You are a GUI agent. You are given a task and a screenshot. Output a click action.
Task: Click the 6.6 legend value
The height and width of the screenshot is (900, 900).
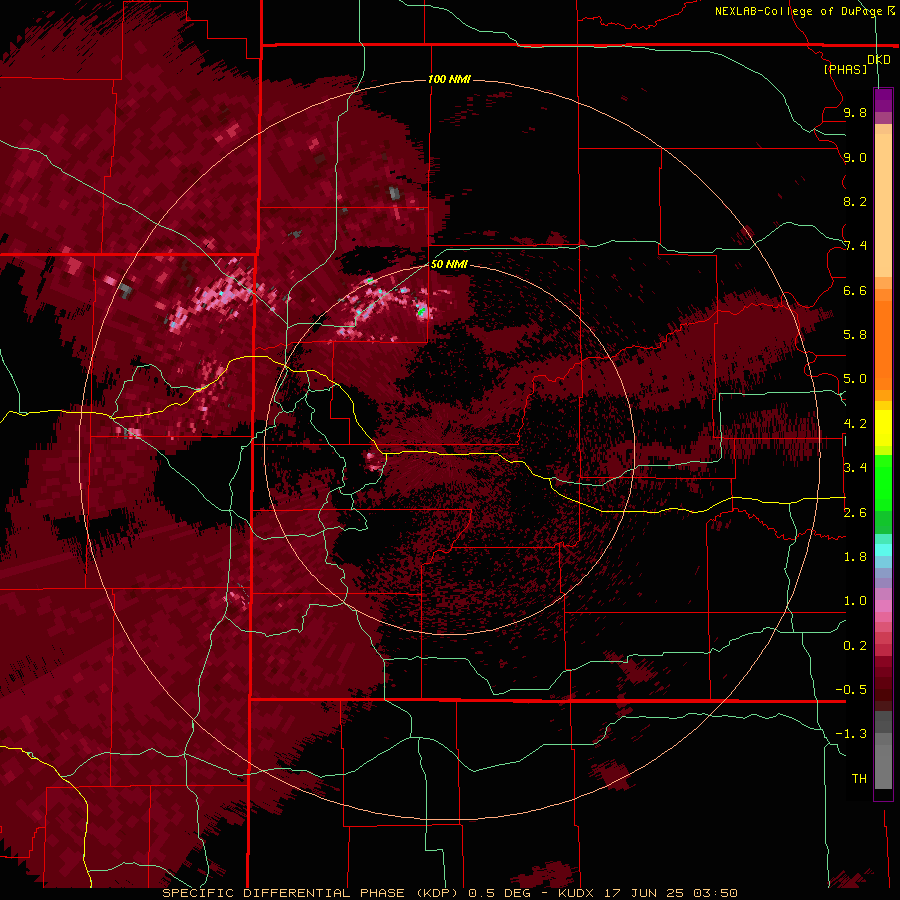pos(855,291)
